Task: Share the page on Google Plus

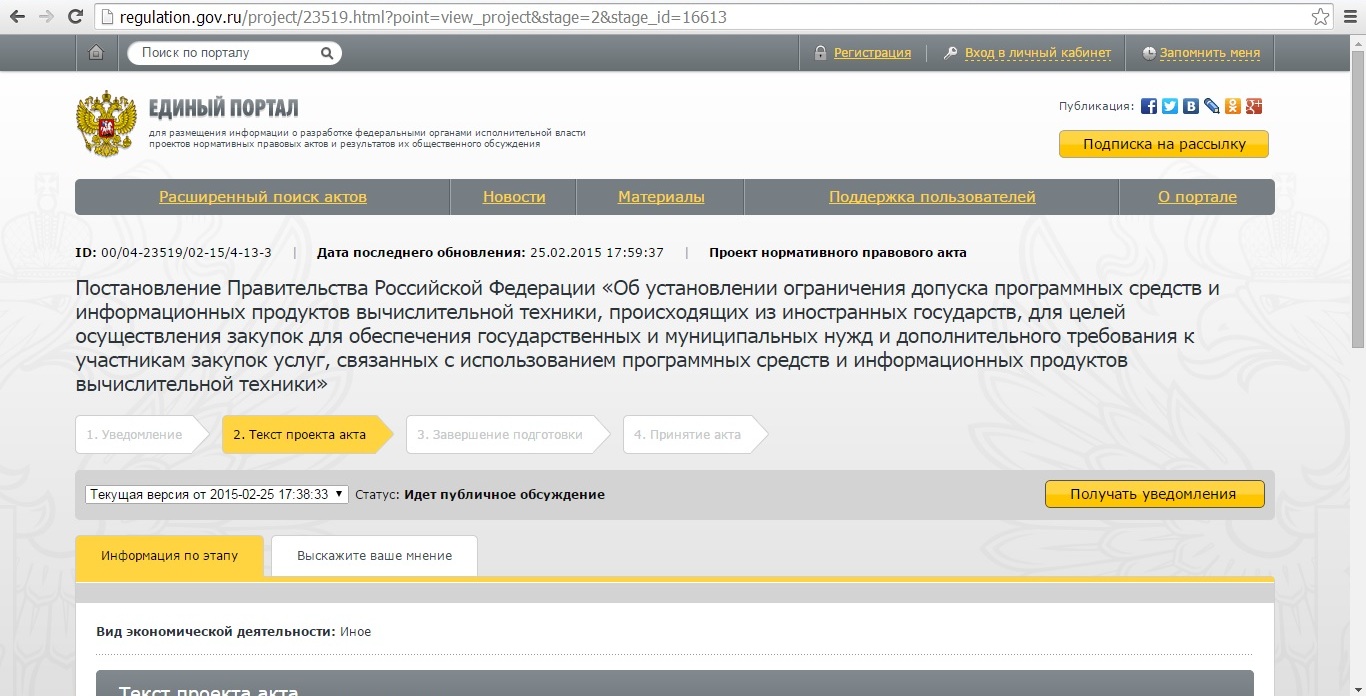Action: 1254,106
